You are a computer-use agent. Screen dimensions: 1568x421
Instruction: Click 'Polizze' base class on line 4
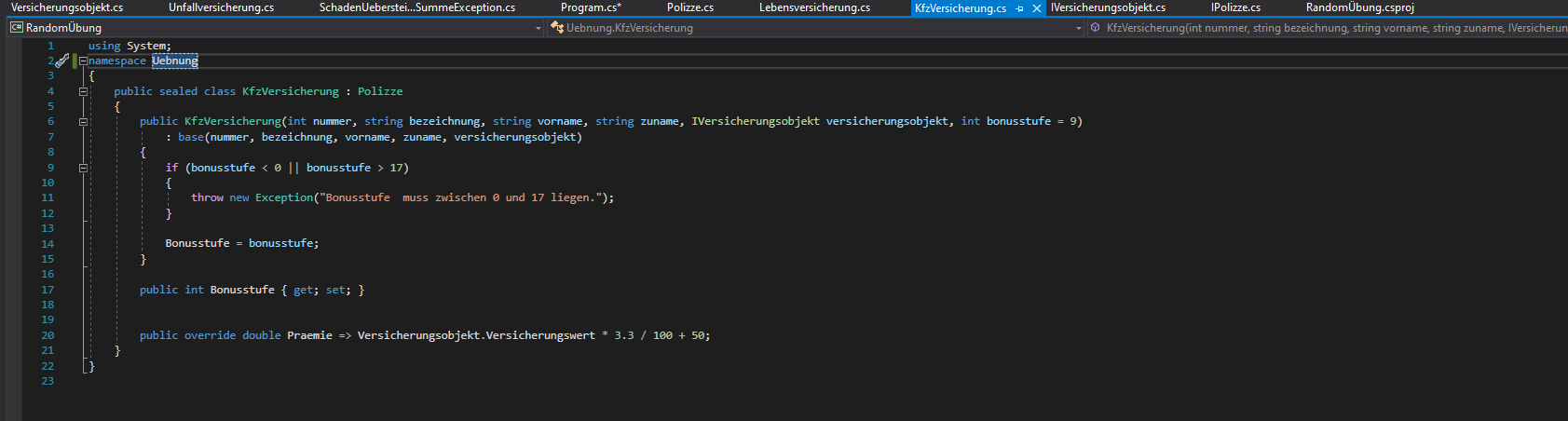tap(380, 91)
